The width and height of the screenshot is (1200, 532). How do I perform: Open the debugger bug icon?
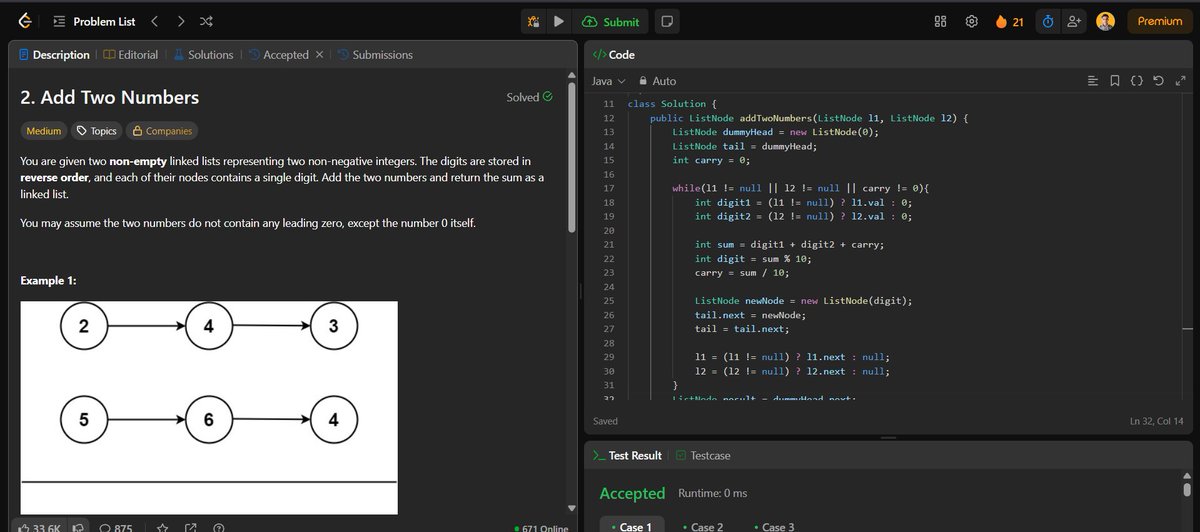[535, 21]
